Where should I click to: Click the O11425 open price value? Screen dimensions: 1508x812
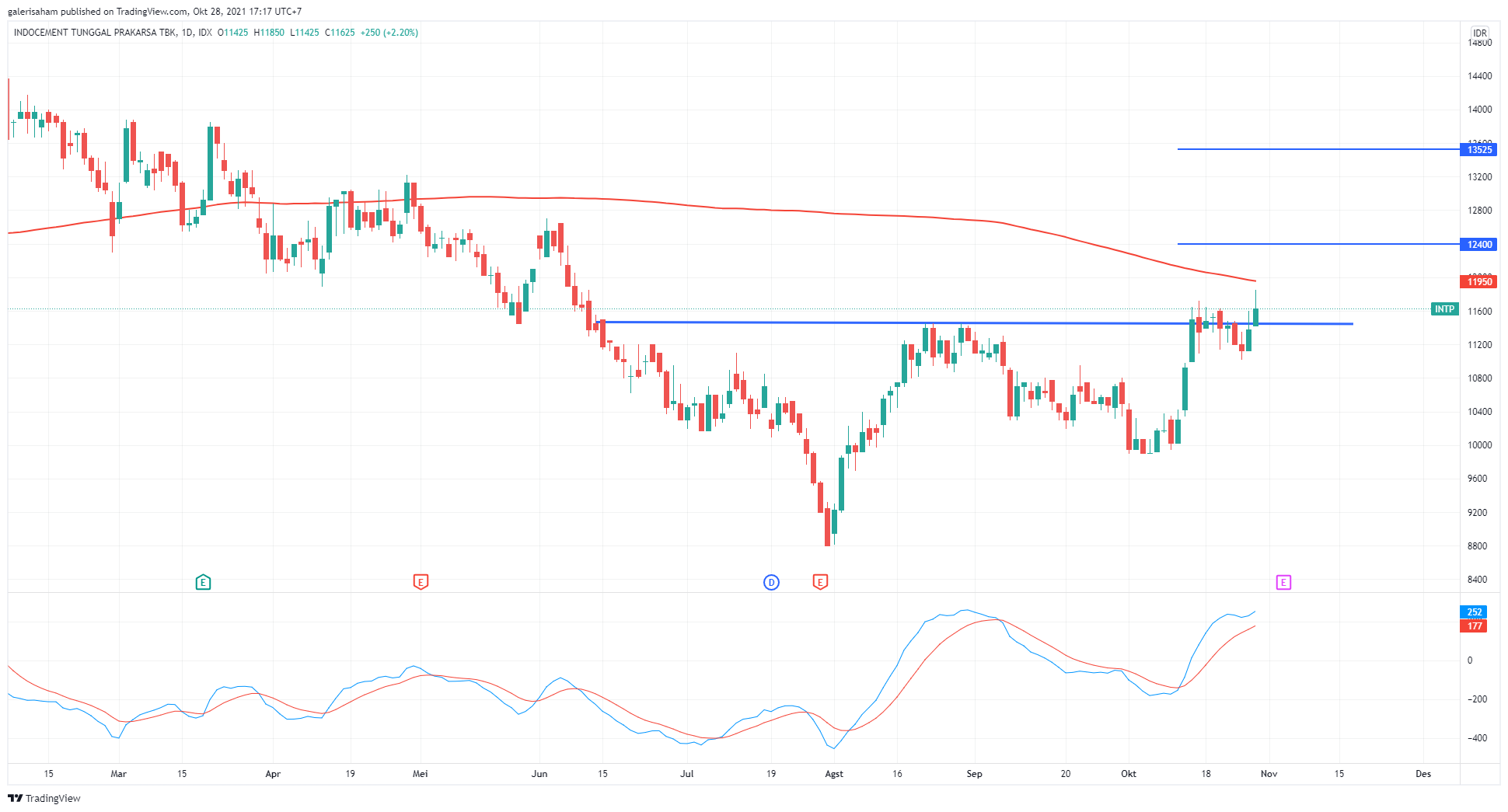coord(232,33)
